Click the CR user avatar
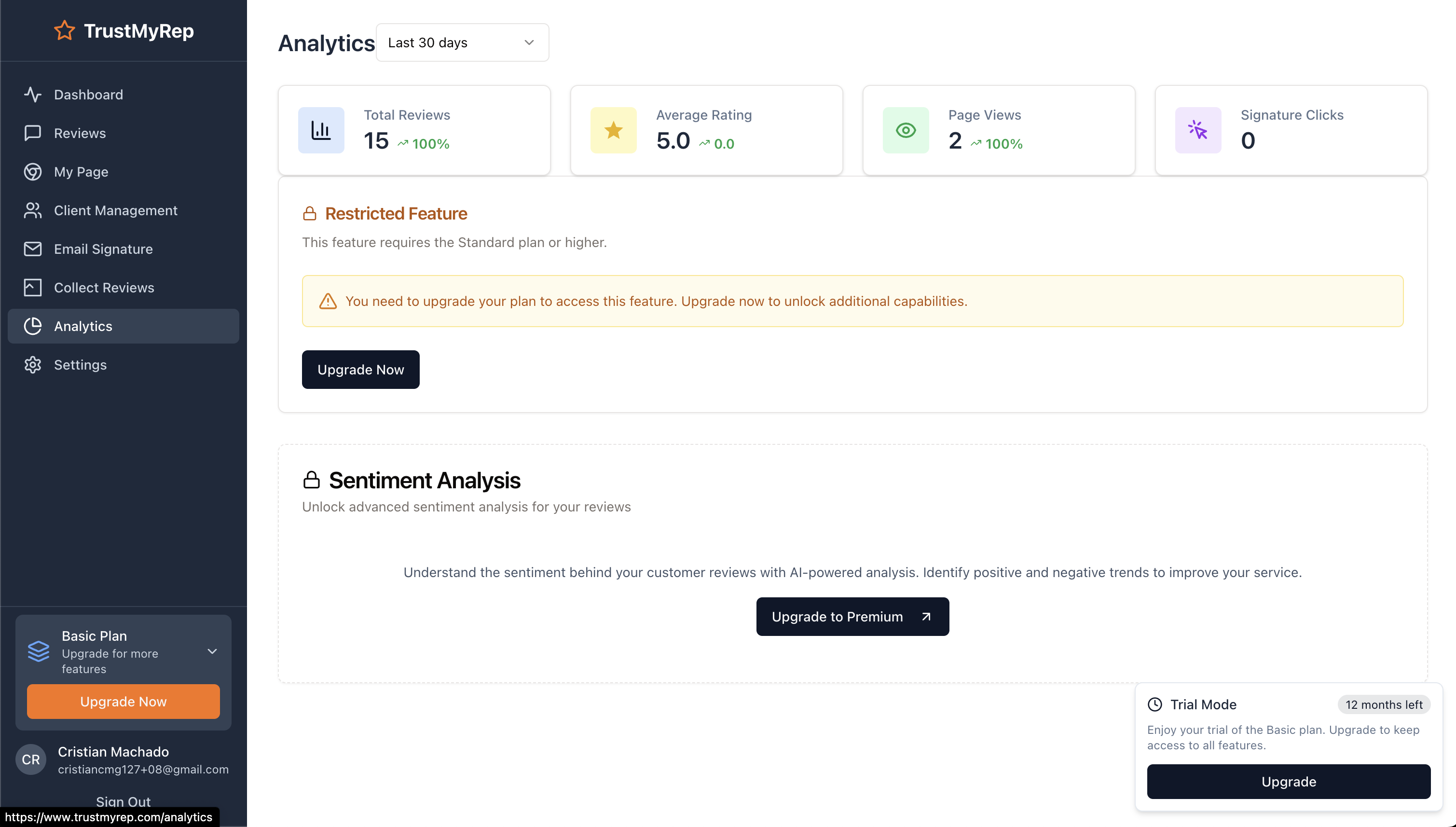This screenshot has width=1456, height=827. (x=31, y=759)
